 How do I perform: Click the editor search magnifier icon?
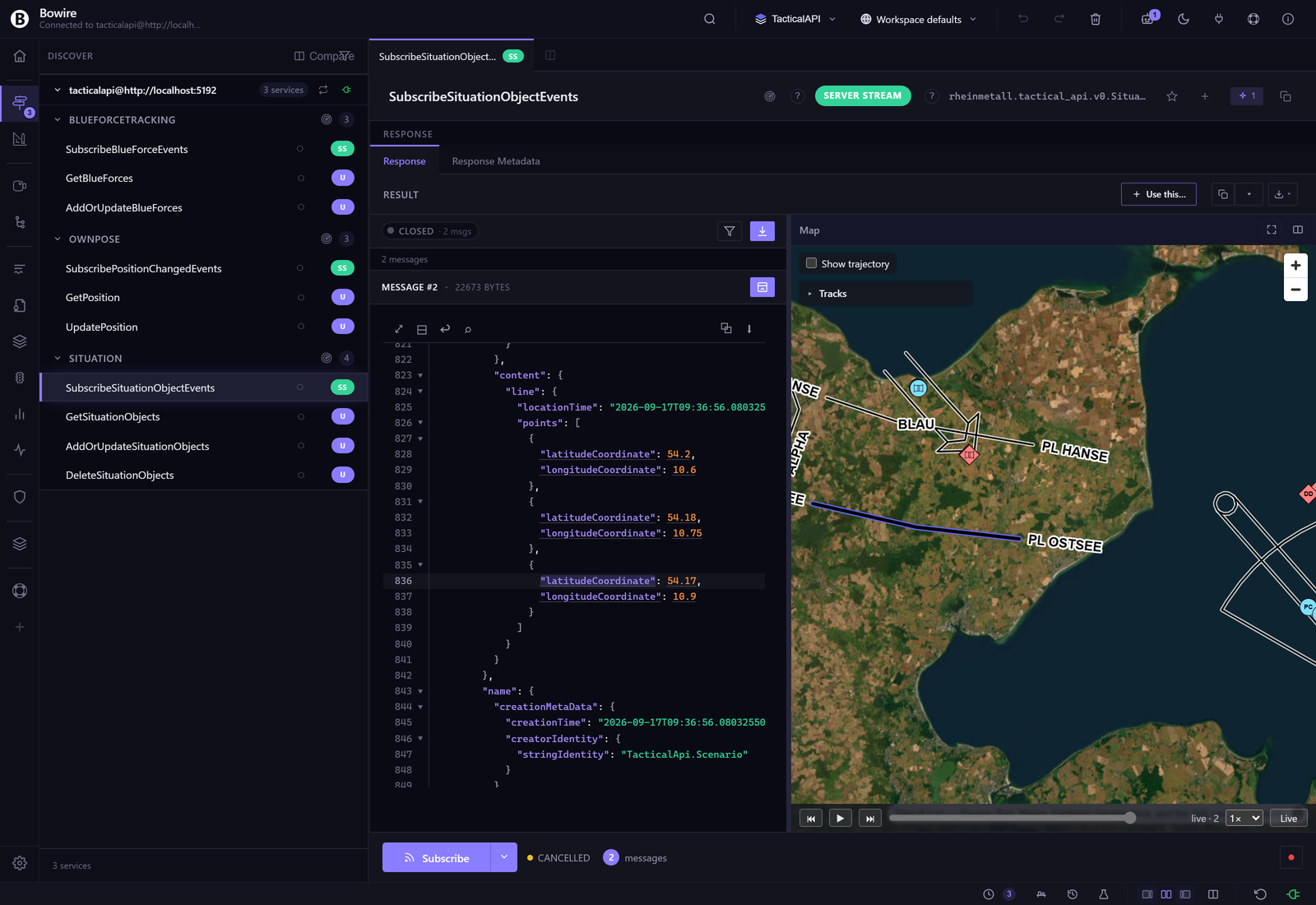pos(468,329)
